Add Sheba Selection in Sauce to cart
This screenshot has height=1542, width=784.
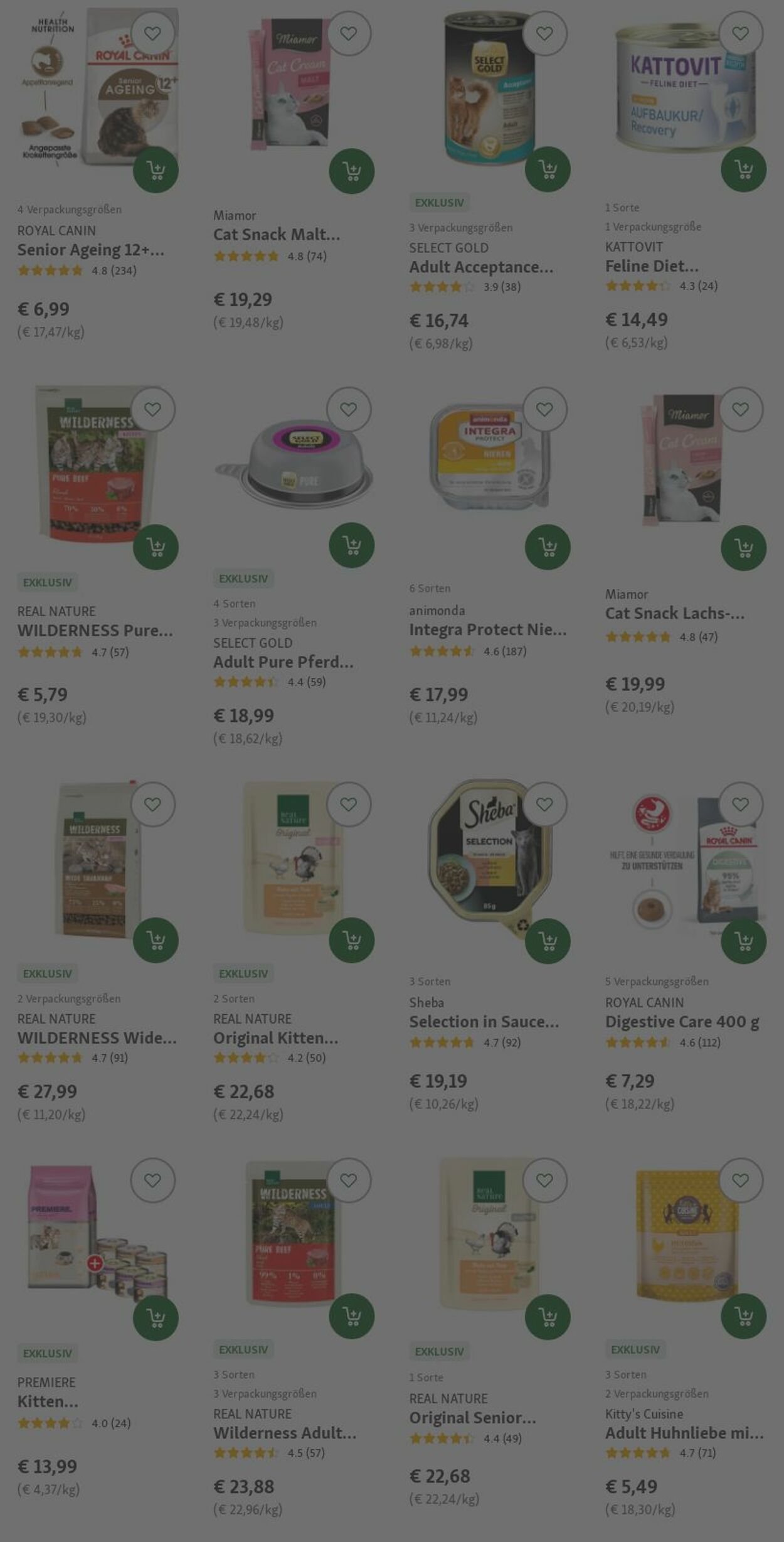[548, 941]
